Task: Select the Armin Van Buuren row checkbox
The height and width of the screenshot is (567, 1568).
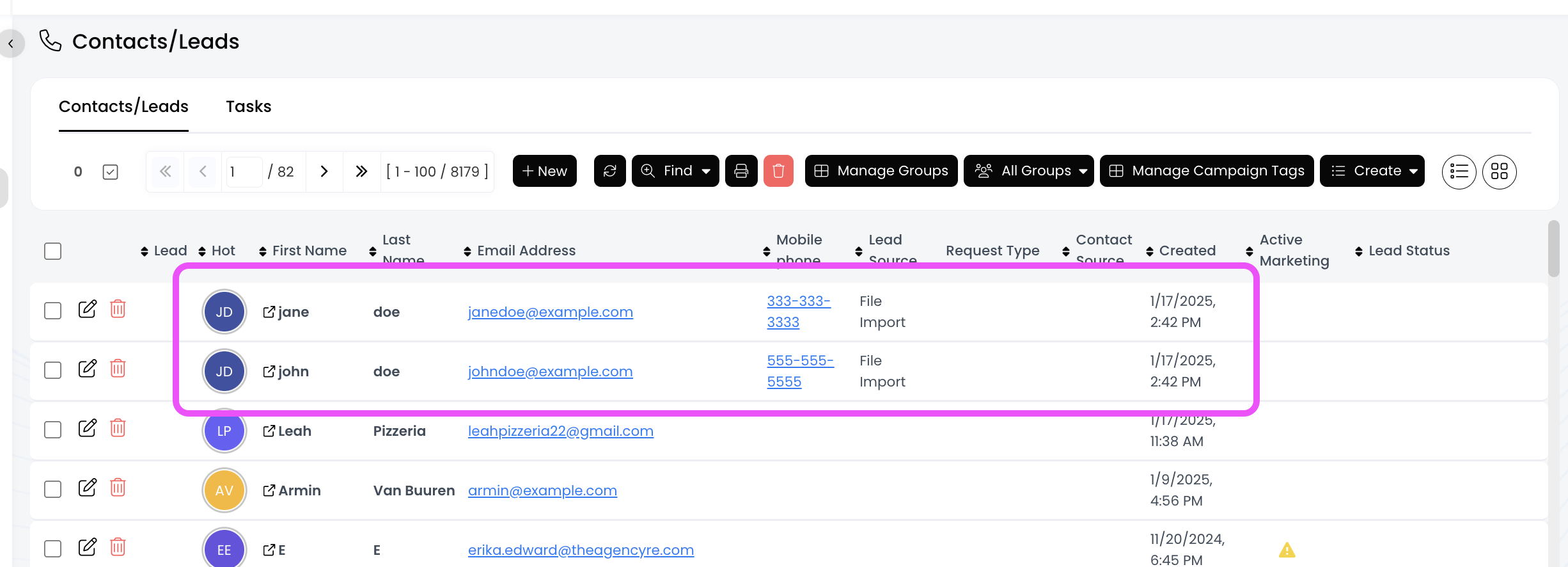Action: point(53,489)
